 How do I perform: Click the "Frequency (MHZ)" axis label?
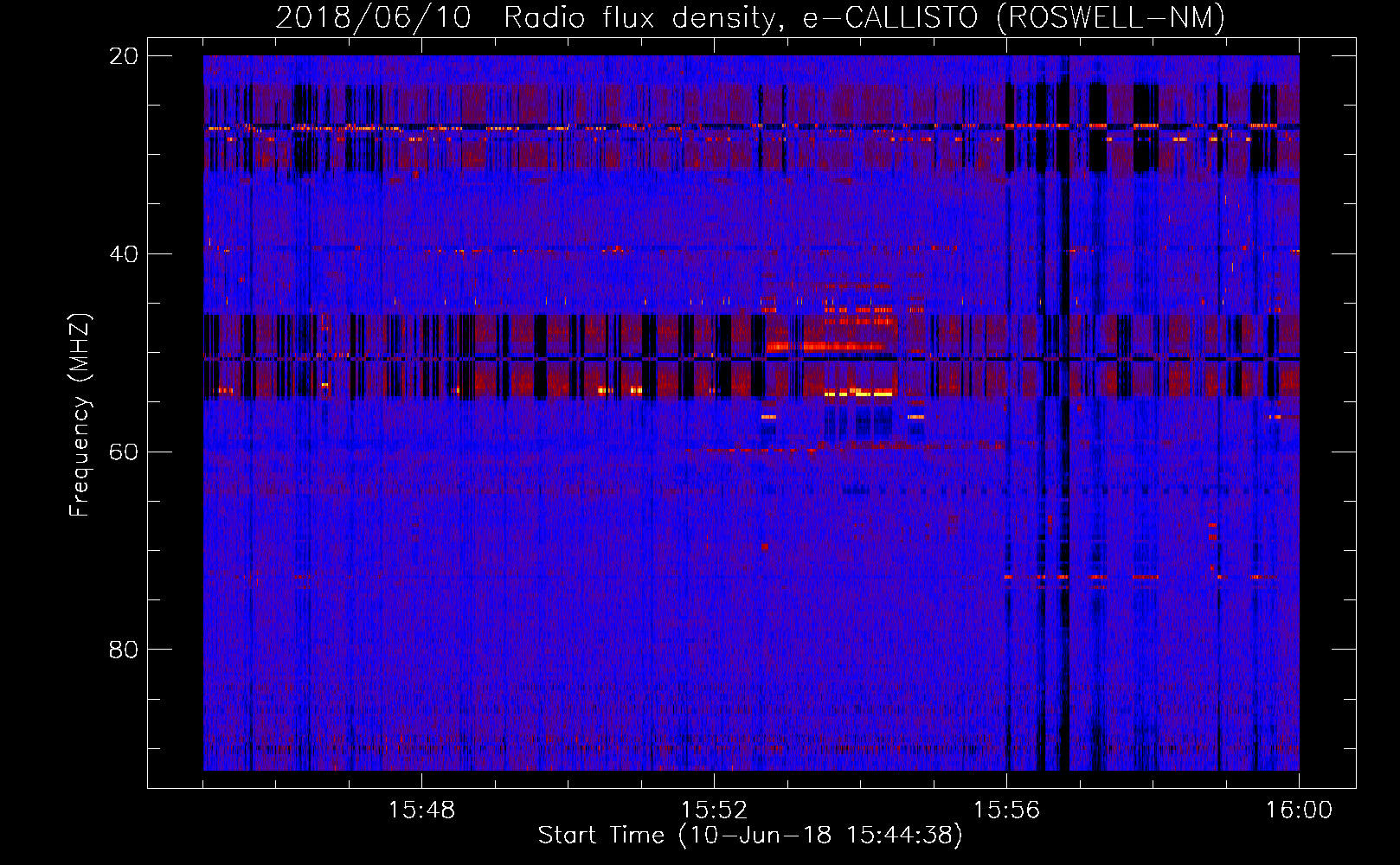80,415
